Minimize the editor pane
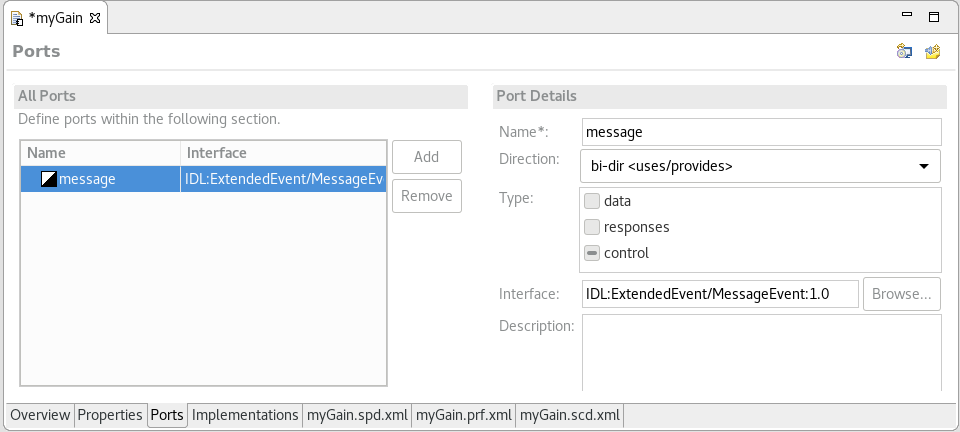 906,17
